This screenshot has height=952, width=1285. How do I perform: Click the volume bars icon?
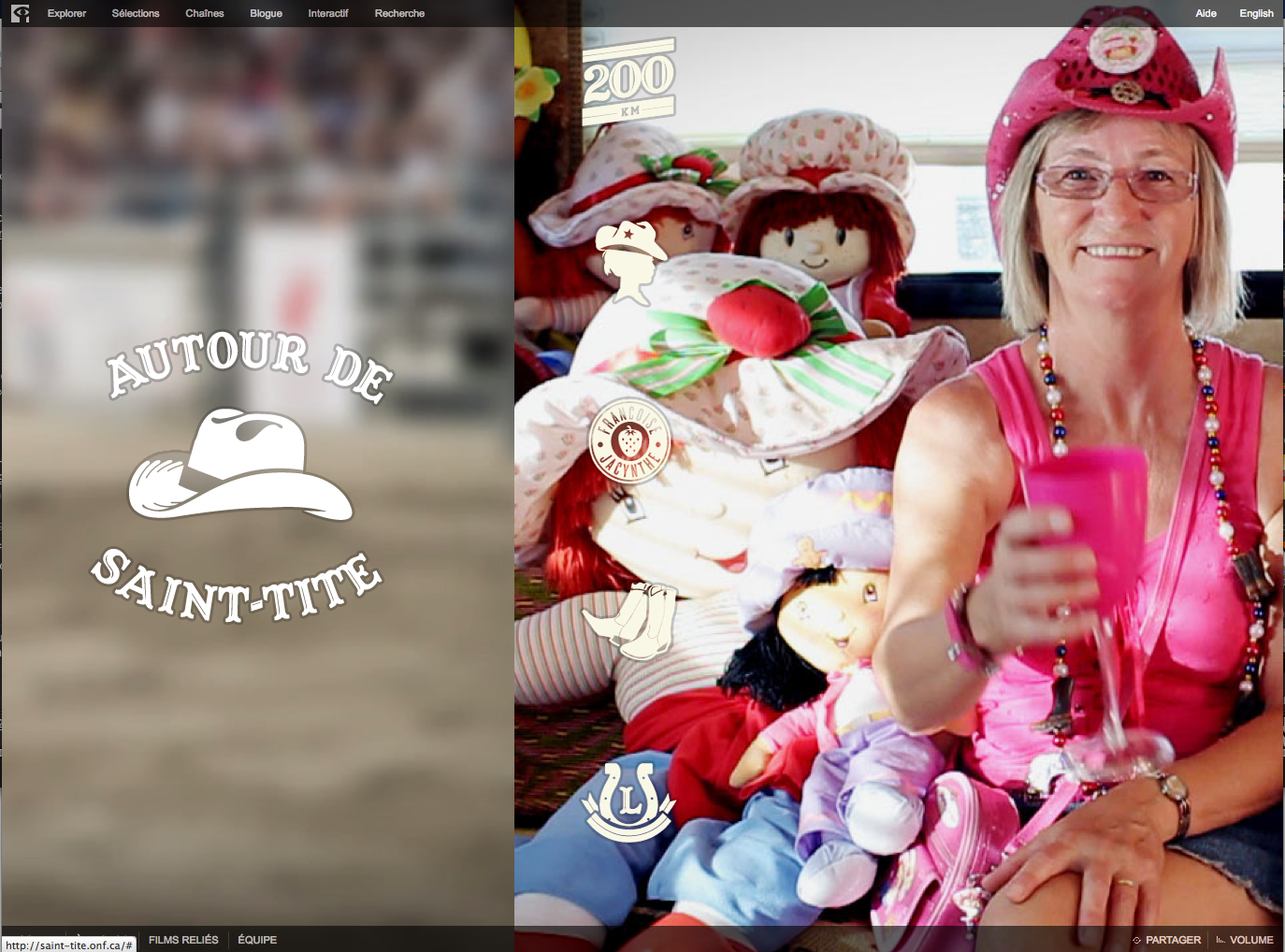point(1220,940)
